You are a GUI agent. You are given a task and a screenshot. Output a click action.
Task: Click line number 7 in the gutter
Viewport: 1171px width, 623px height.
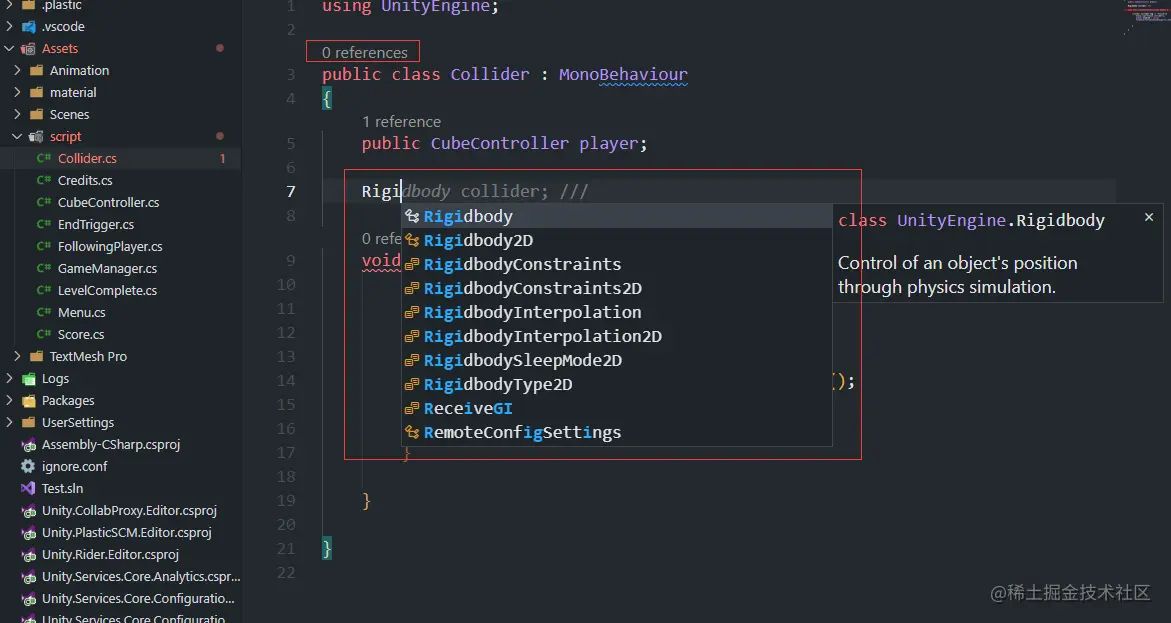pyautogui.click(x=291, y=191)
